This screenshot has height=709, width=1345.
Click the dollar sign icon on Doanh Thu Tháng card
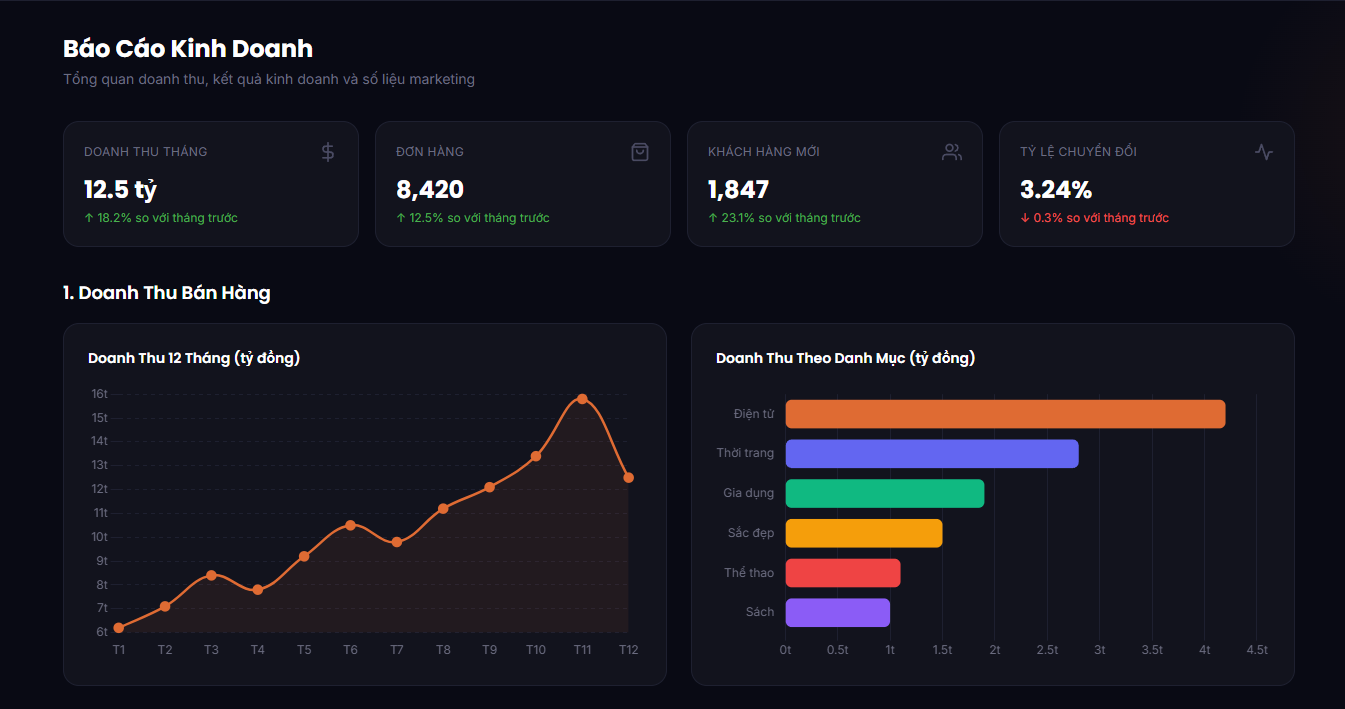[x=328, y=152]
